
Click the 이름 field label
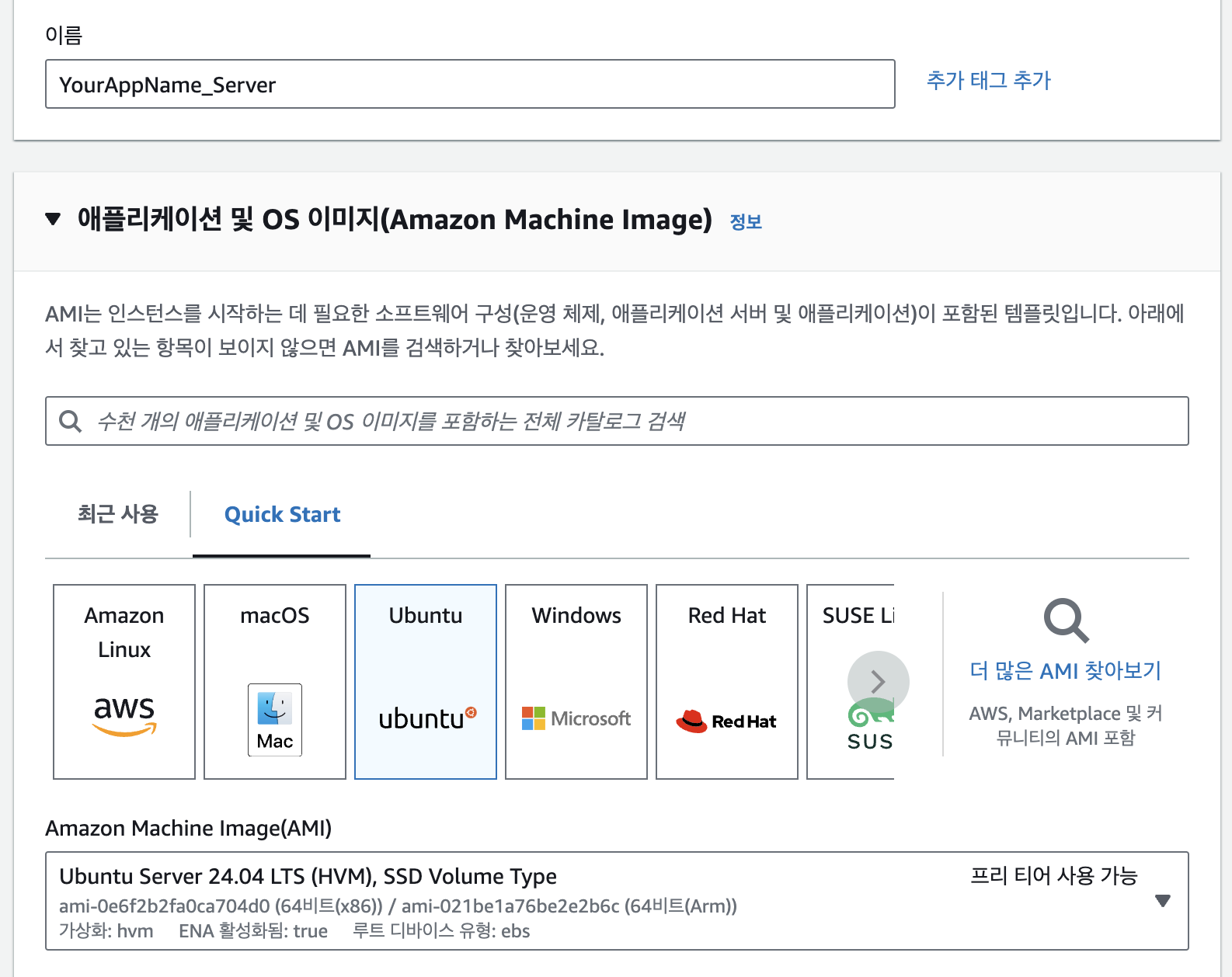coord(64,35)
